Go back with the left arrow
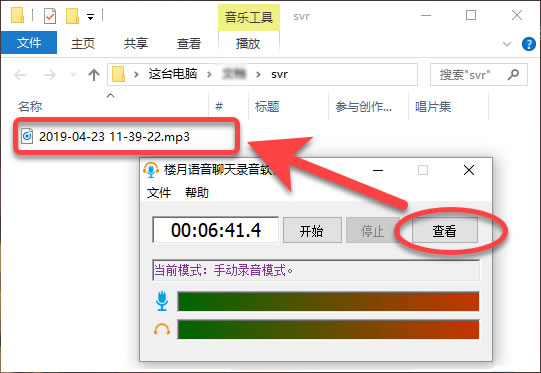Image resolution: width=541 pixels, height=373 pixels. [x=20, y=75]
